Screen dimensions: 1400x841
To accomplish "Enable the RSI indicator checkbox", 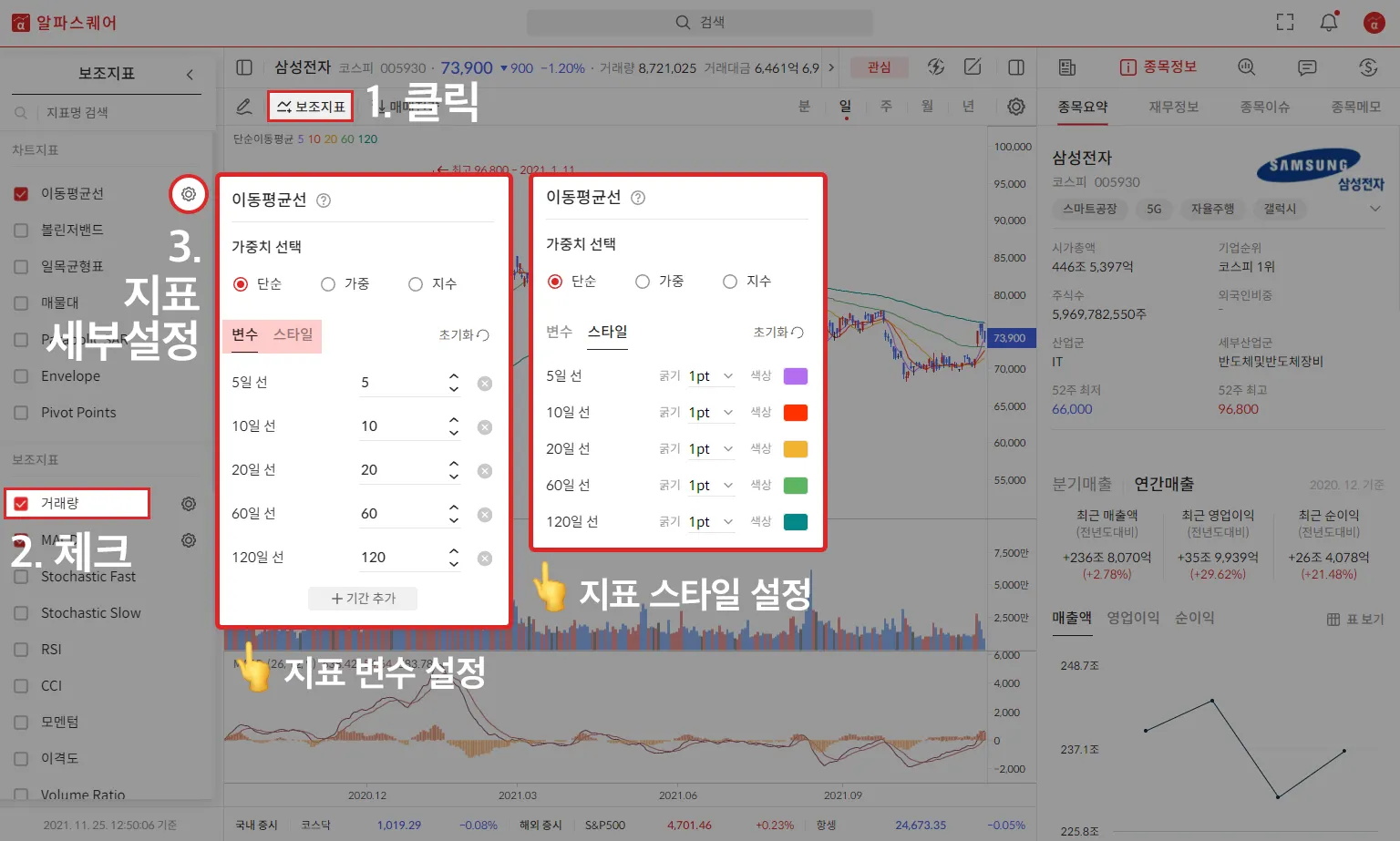I will pyautogui.click(x=21, y=650).
